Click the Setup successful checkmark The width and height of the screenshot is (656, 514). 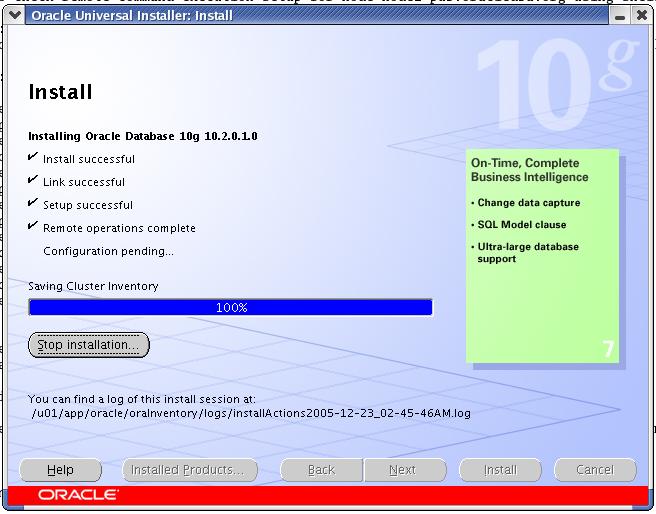point(33,203)
